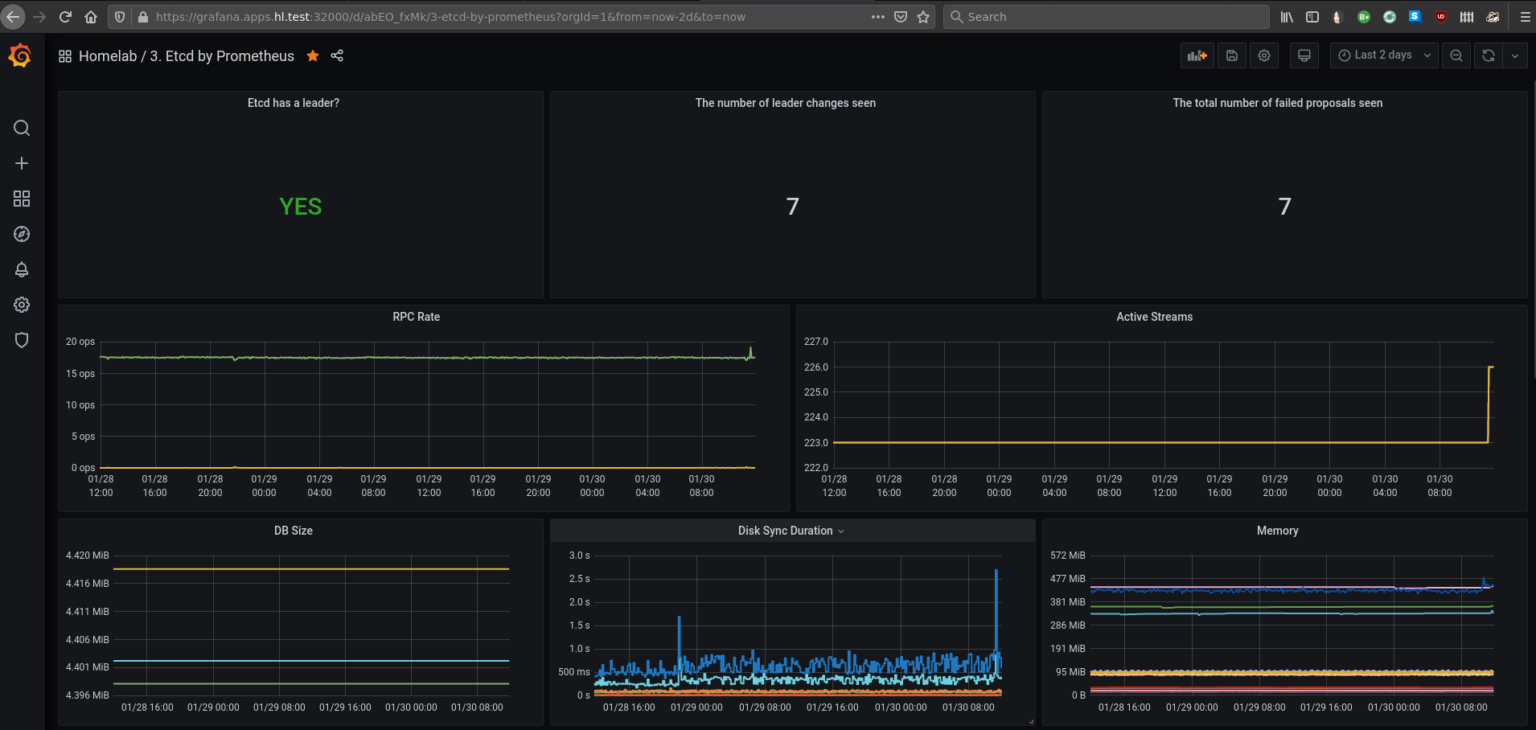Open the Alerting bell icon in sidebar
The height and width of the screenshot is (730, 1536).
pos(21,269)
